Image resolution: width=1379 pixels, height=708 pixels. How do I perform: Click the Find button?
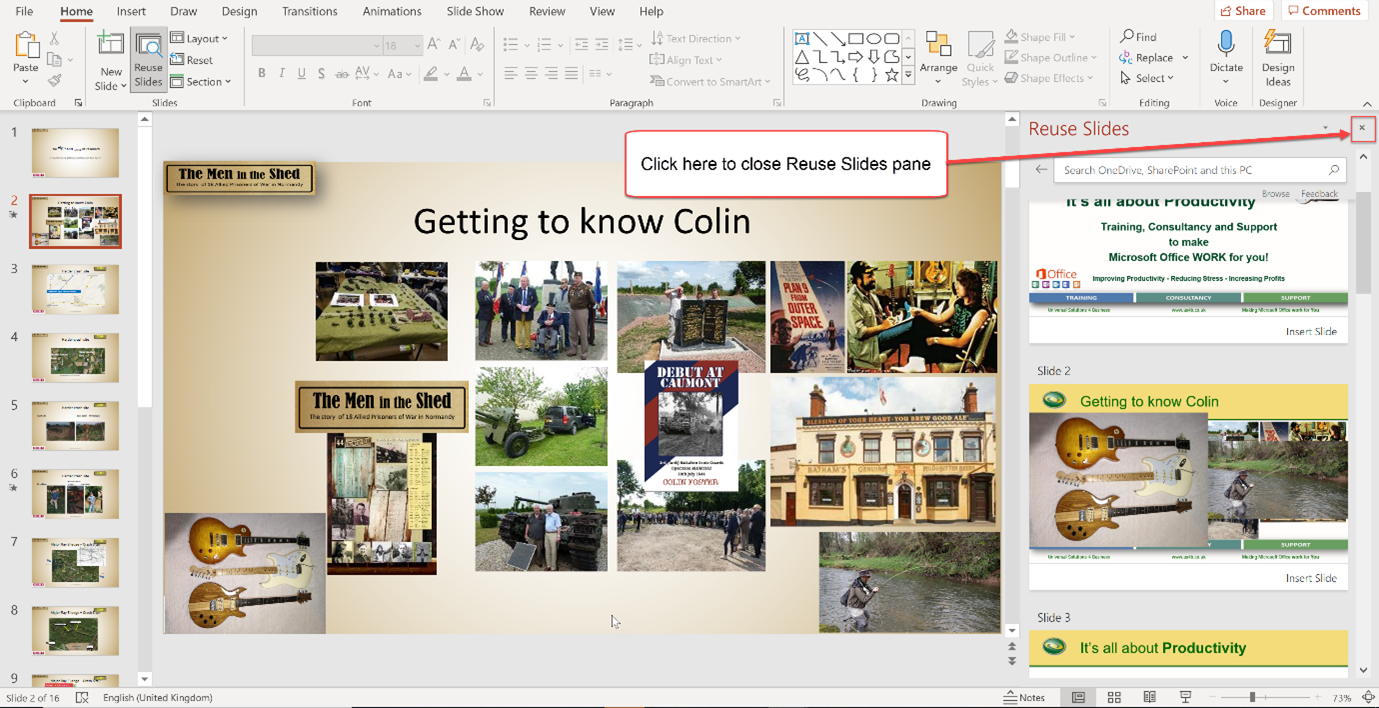click(x=1139, y=37)
